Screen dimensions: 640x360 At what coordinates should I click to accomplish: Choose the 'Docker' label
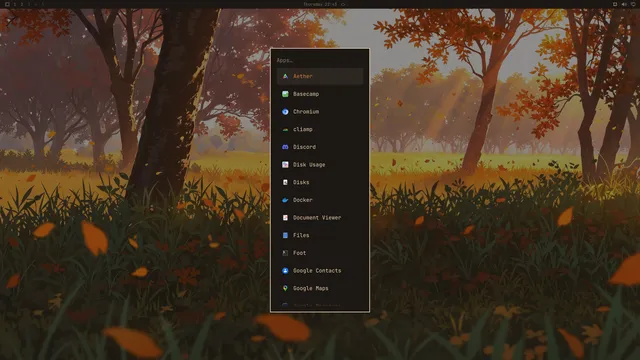click(x=303, y=200)
